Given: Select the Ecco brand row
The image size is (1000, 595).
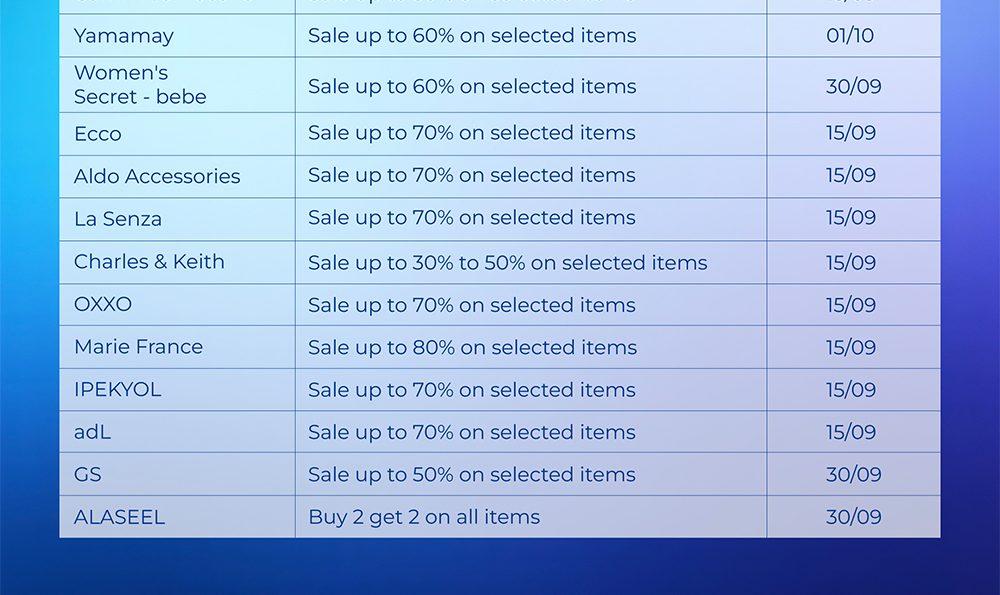Looking at the screenshot, I should pos(98,134).
